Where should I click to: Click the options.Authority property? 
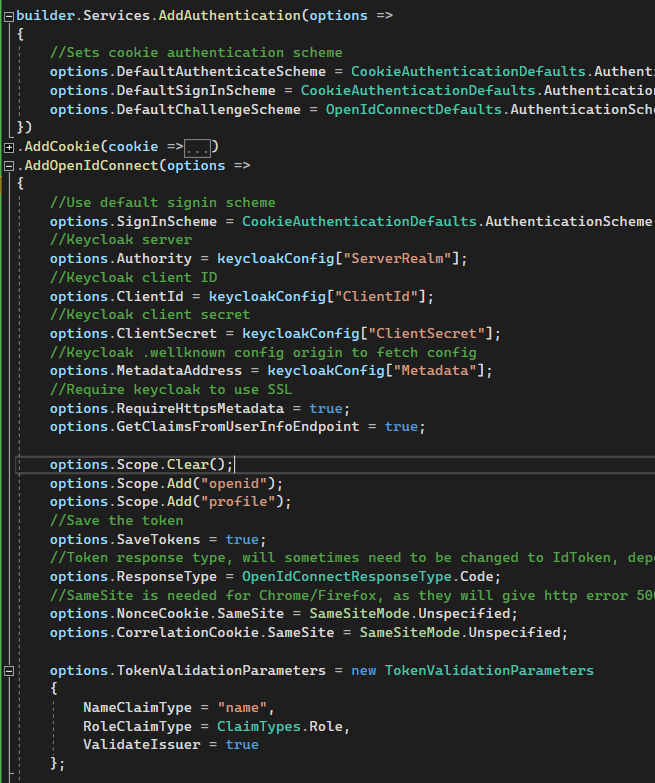121,259
